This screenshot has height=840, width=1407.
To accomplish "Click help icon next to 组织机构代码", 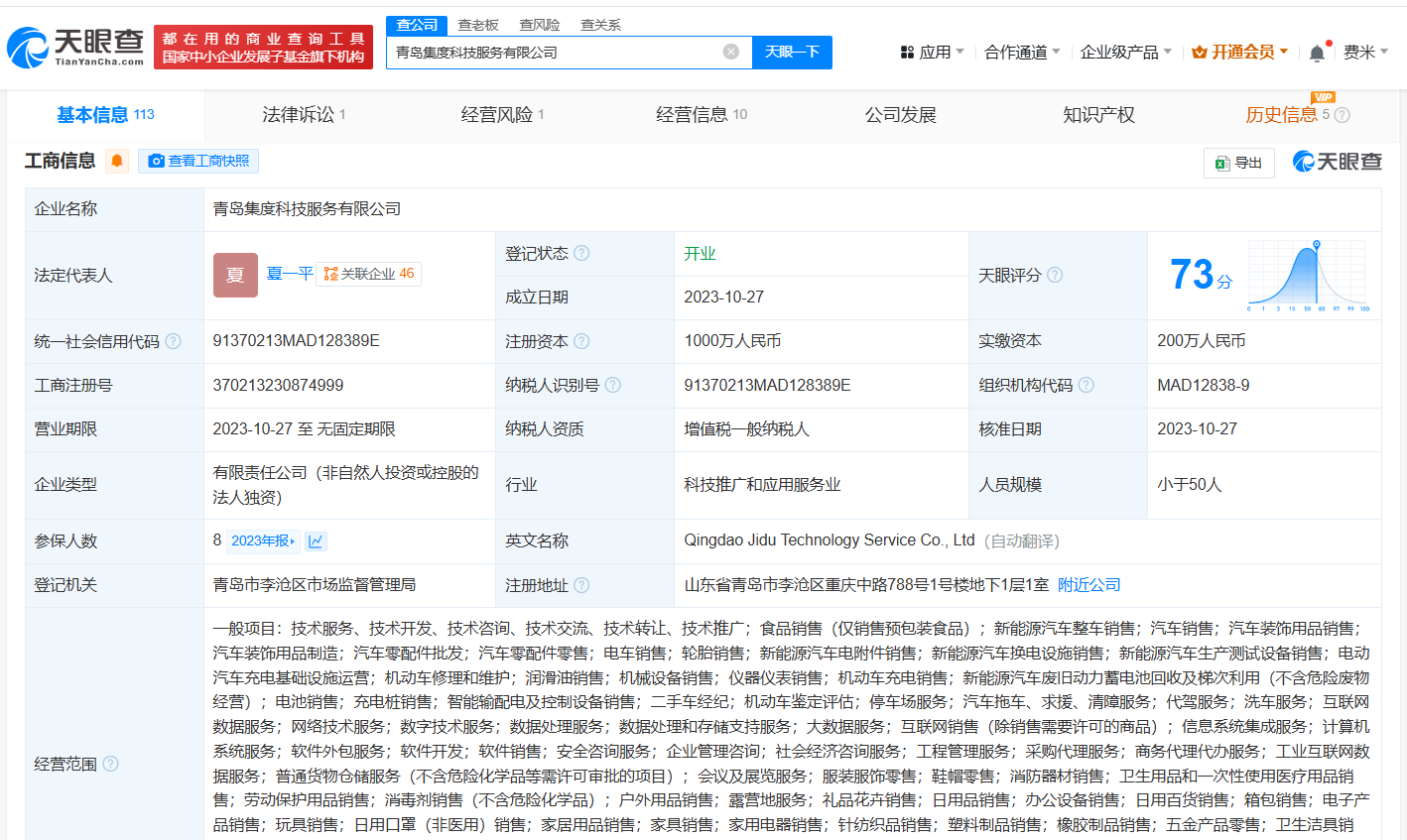I will coord(1087,385).
